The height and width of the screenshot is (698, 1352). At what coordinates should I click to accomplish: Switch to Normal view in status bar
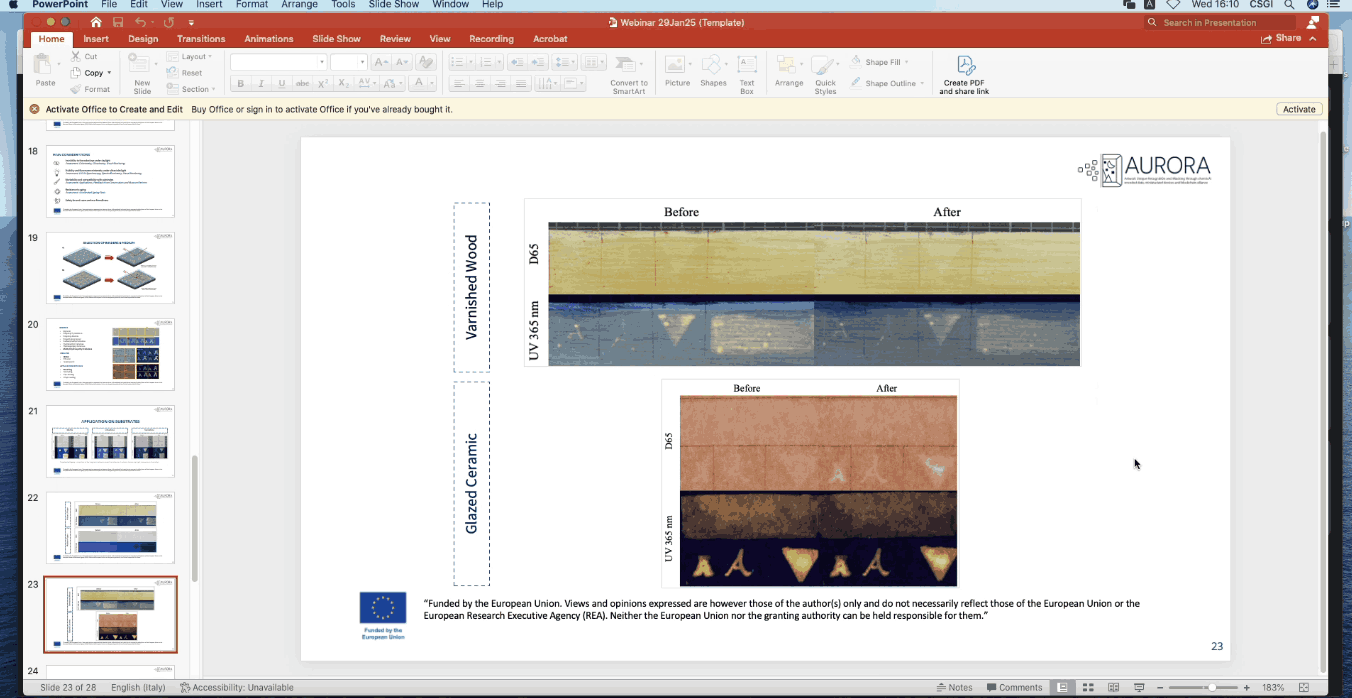(1062, 688)
